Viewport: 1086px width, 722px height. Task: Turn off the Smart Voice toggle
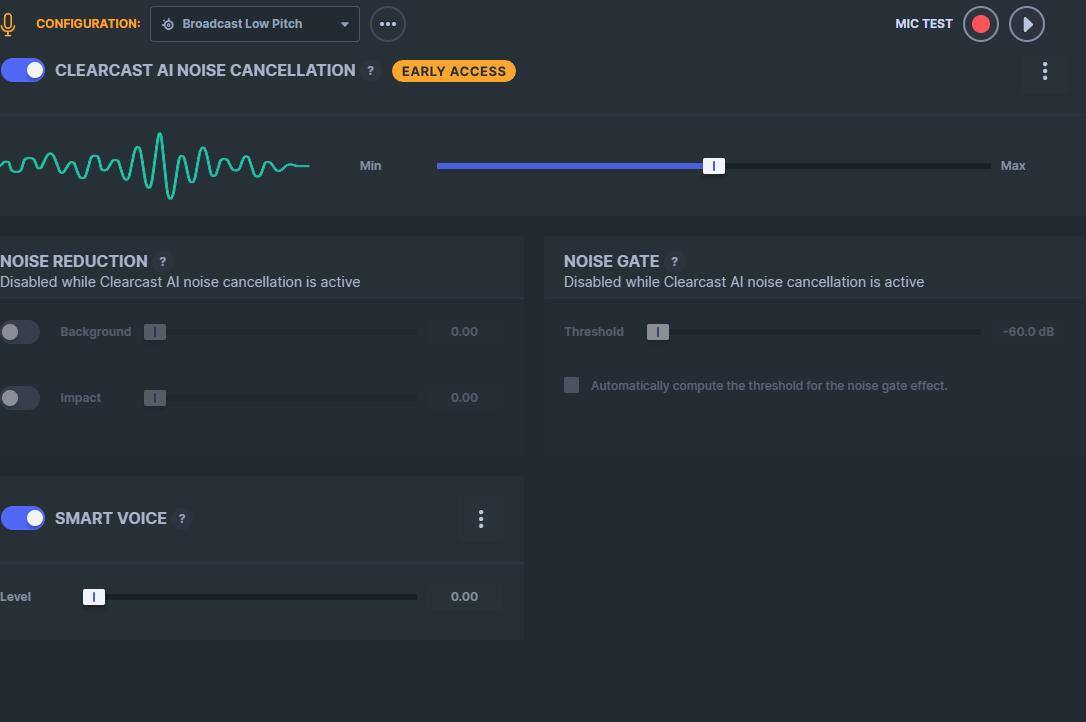tap(23, 518)
